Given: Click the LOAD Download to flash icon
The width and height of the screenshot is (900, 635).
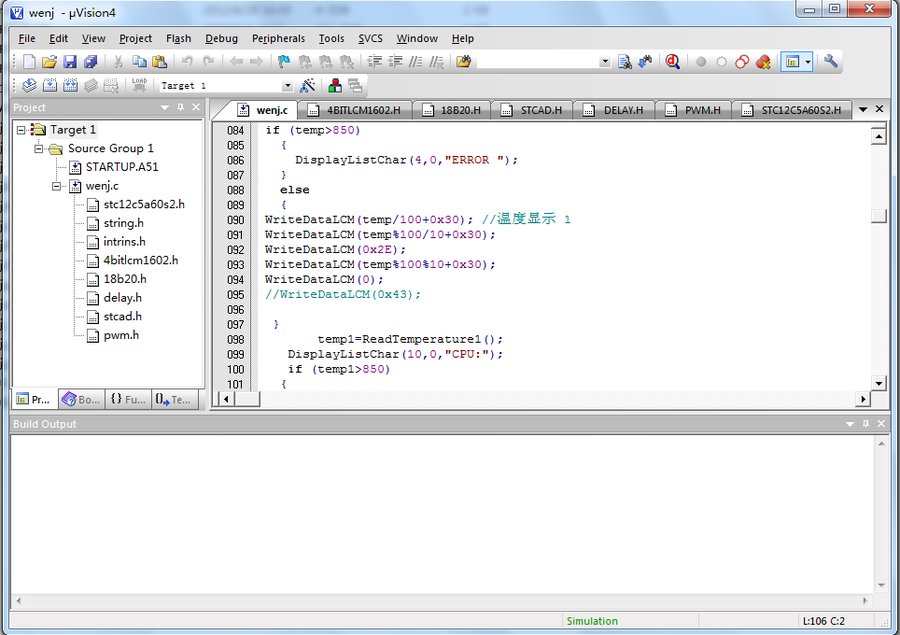Looking at the screenshot, I should pos(140,84).
